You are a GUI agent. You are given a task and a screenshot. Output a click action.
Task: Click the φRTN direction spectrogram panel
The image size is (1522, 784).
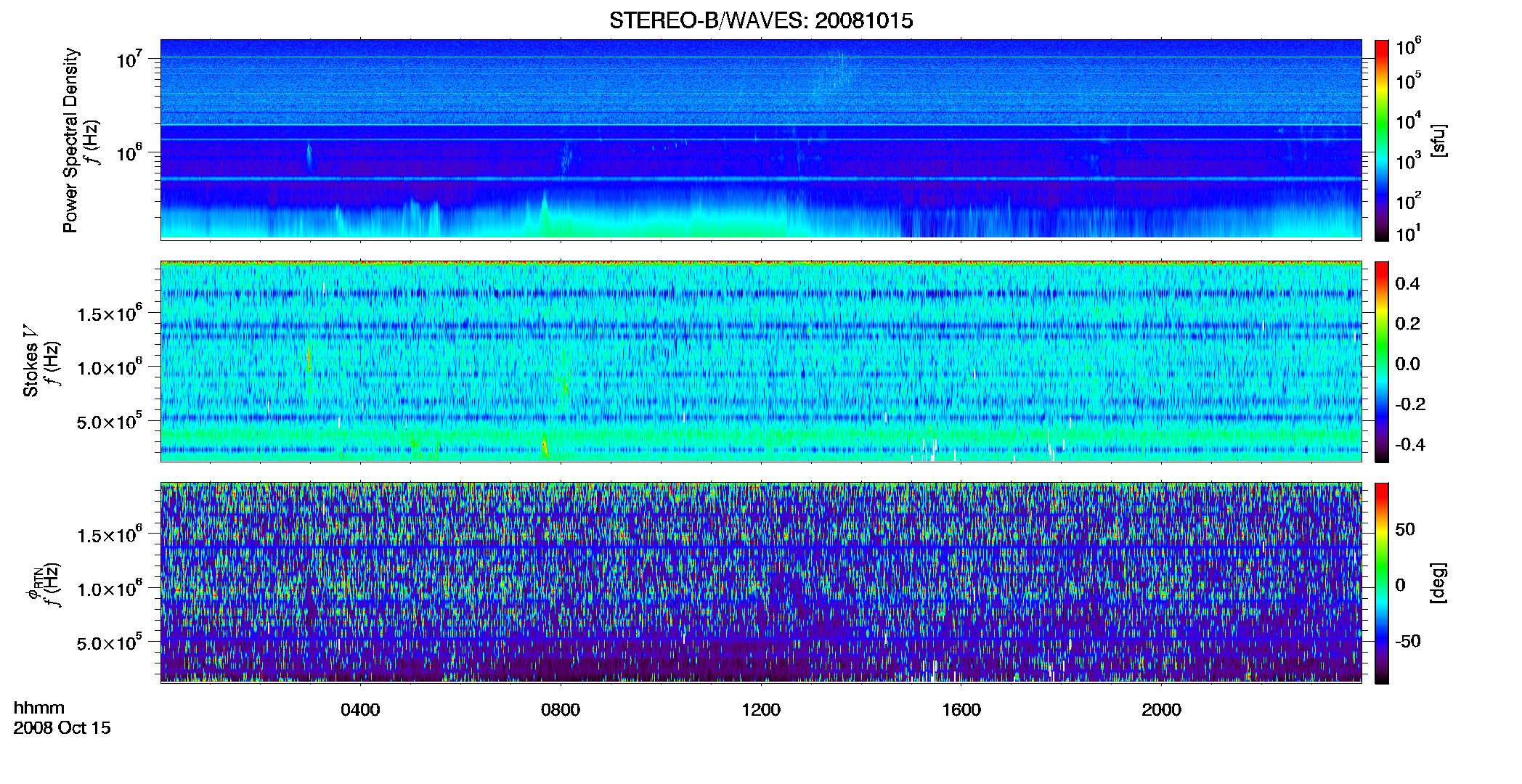coord(761,582)
